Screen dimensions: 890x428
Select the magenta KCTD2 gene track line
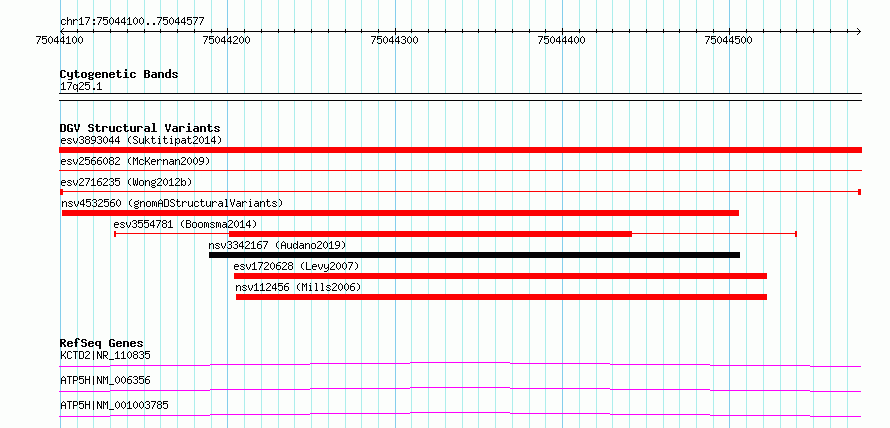coord(460,364)
